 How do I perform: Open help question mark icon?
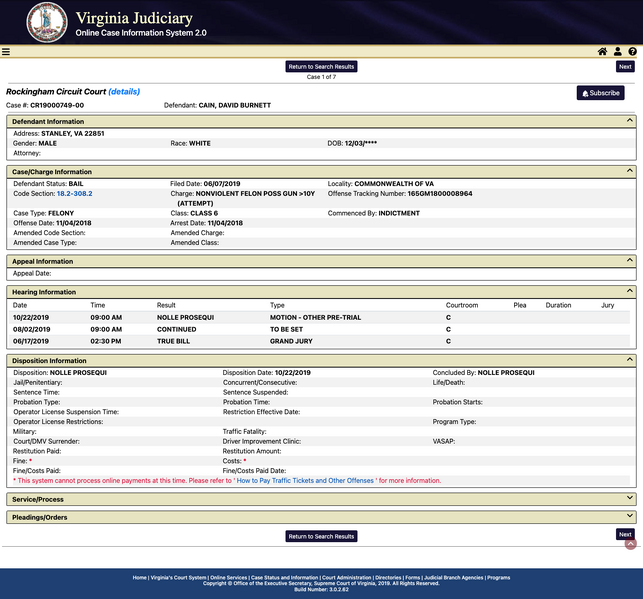[632, 52]
